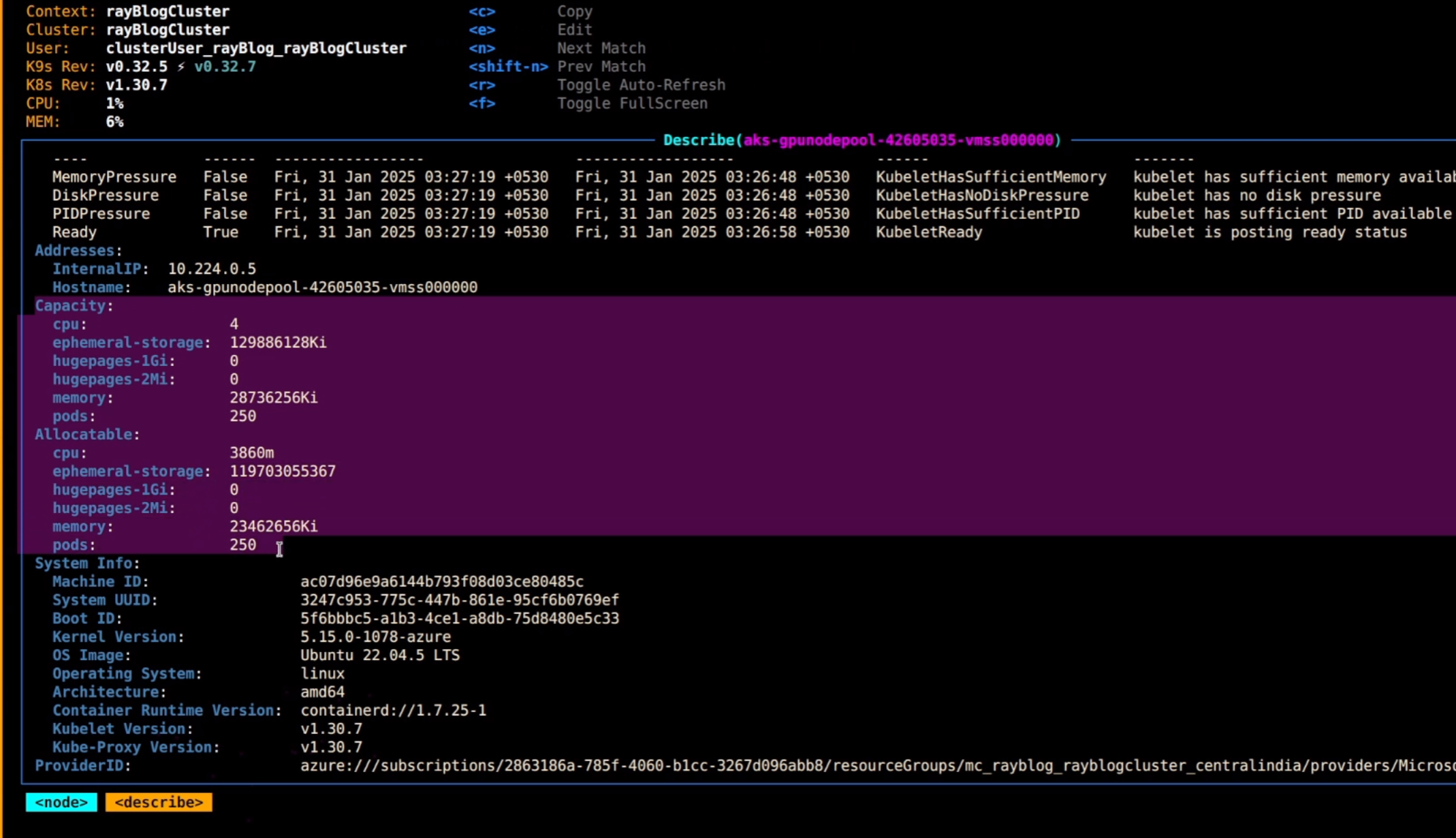Select the <describe> breadcrumb
This screenshot has width=1456, height=838.
(159, 802)
